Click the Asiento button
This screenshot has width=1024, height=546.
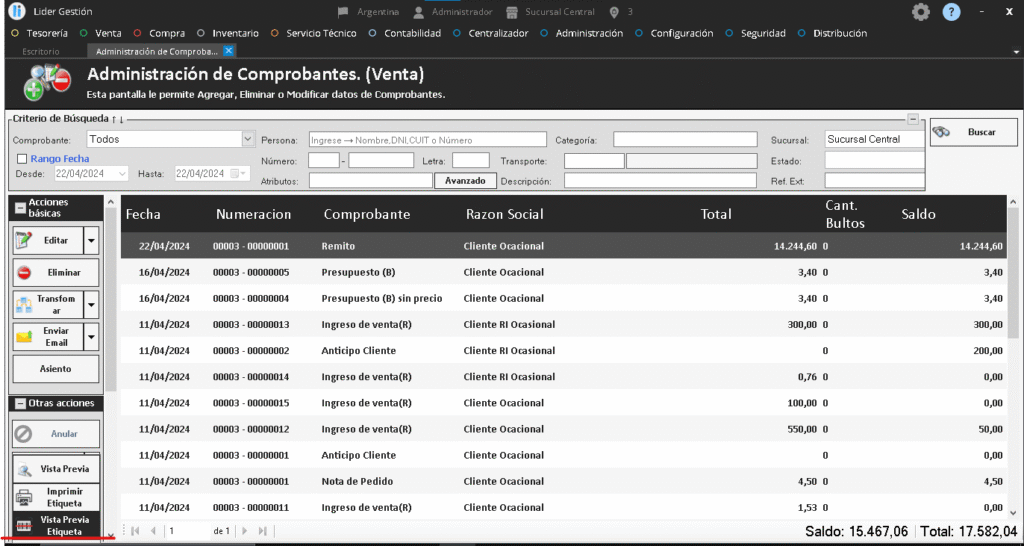(x=56, y=369)
